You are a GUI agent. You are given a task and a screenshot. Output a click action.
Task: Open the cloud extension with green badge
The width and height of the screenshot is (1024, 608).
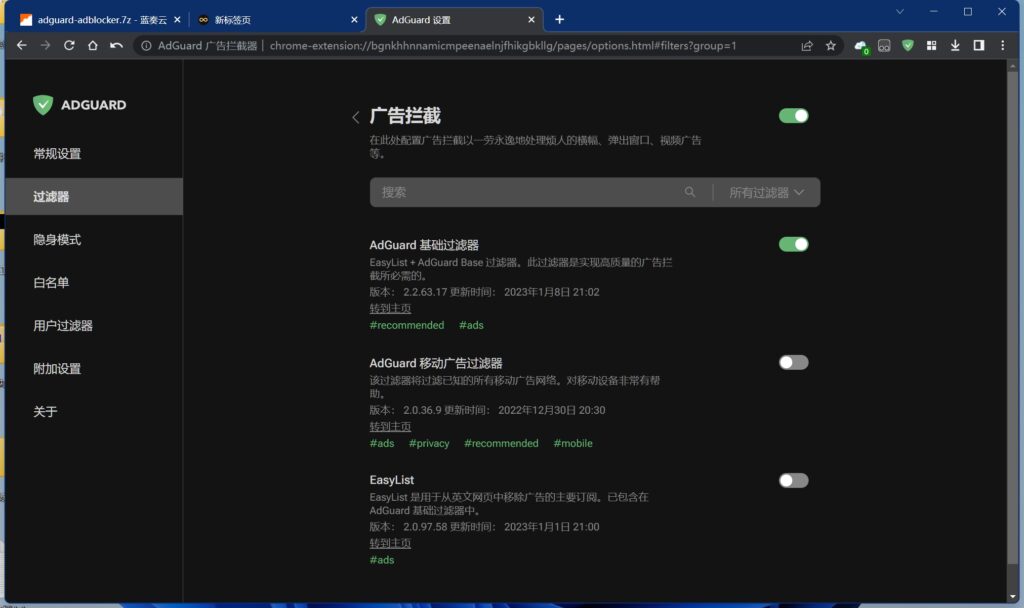click(x=861, y=46)
